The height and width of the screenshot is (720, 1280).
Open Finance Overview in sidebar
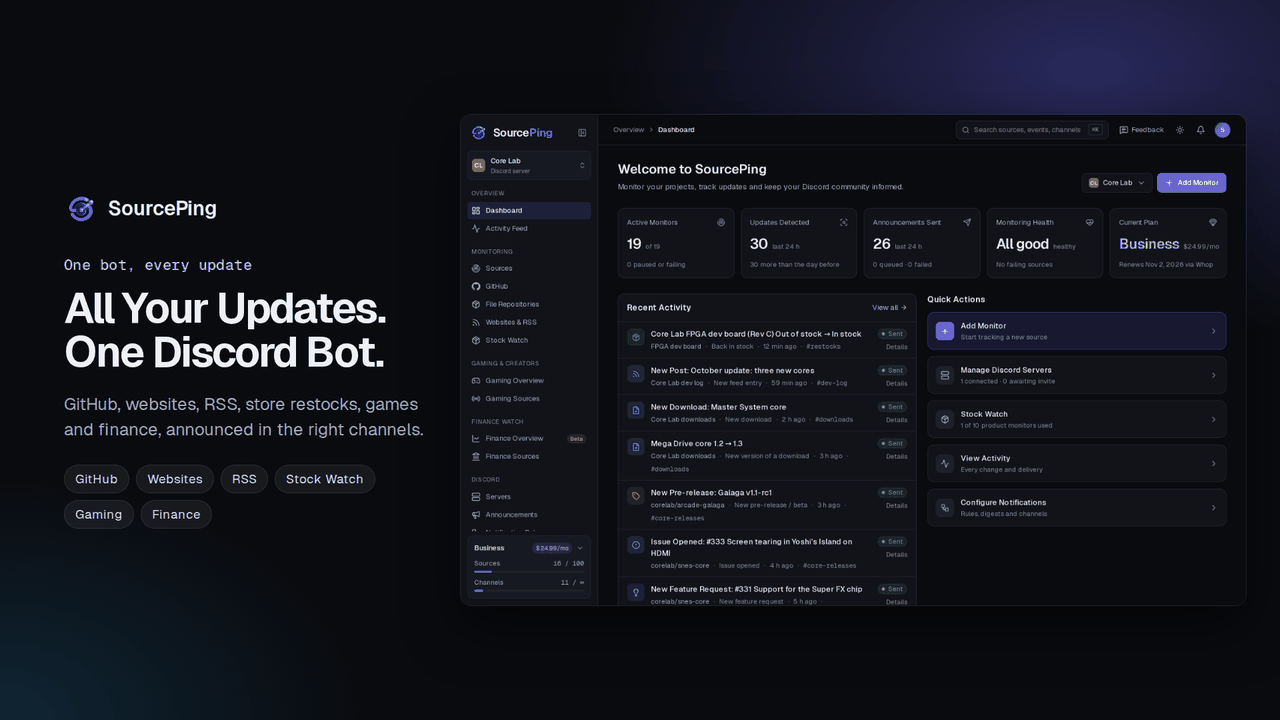[529, 438]
